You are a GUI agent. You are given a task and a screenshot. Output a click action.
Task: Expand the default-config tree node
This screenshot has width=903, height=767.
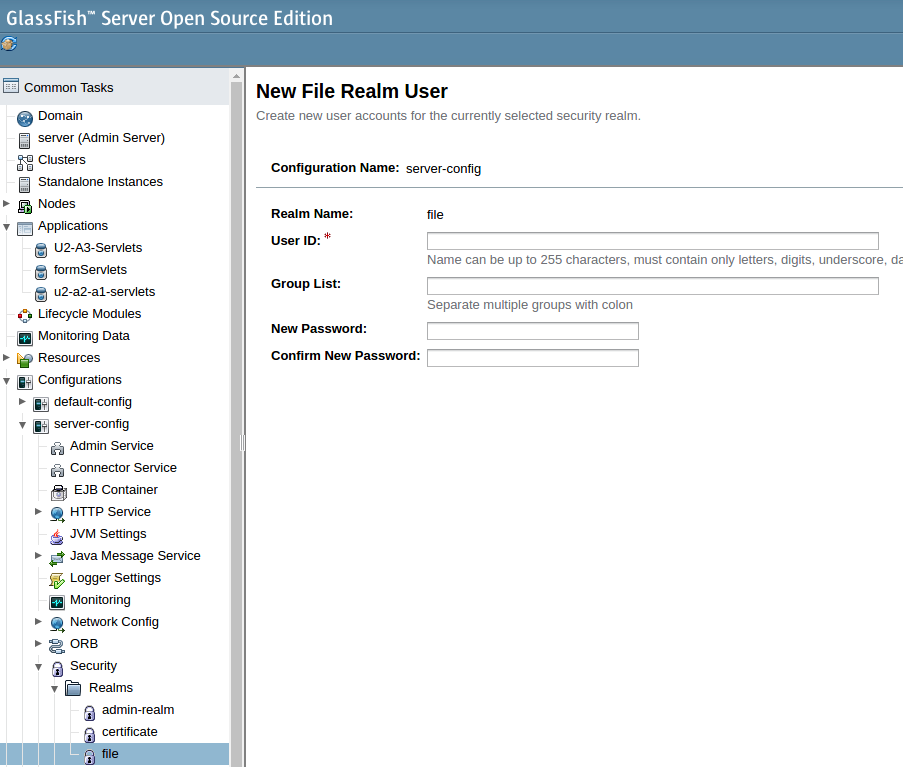22,401
